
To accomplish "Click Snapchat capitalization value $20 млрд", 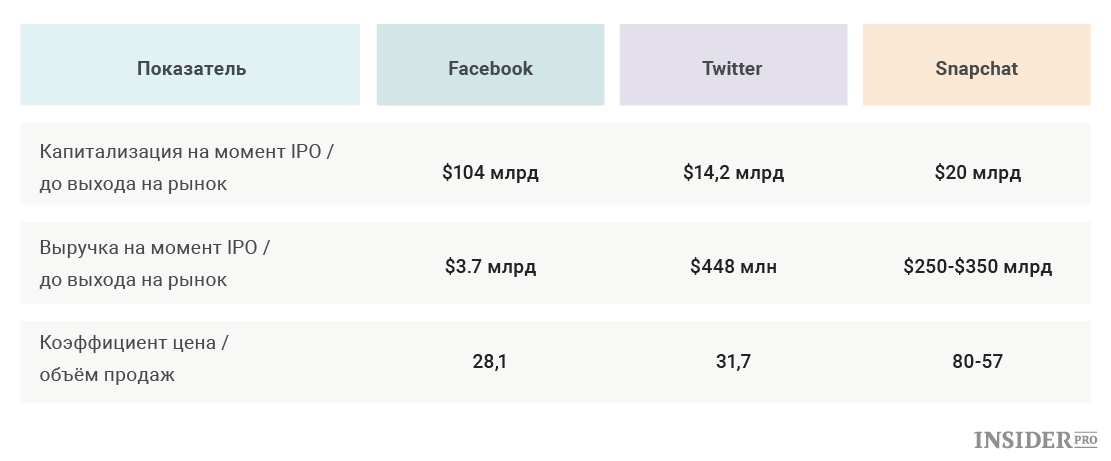I will click(x=977, y=172).
